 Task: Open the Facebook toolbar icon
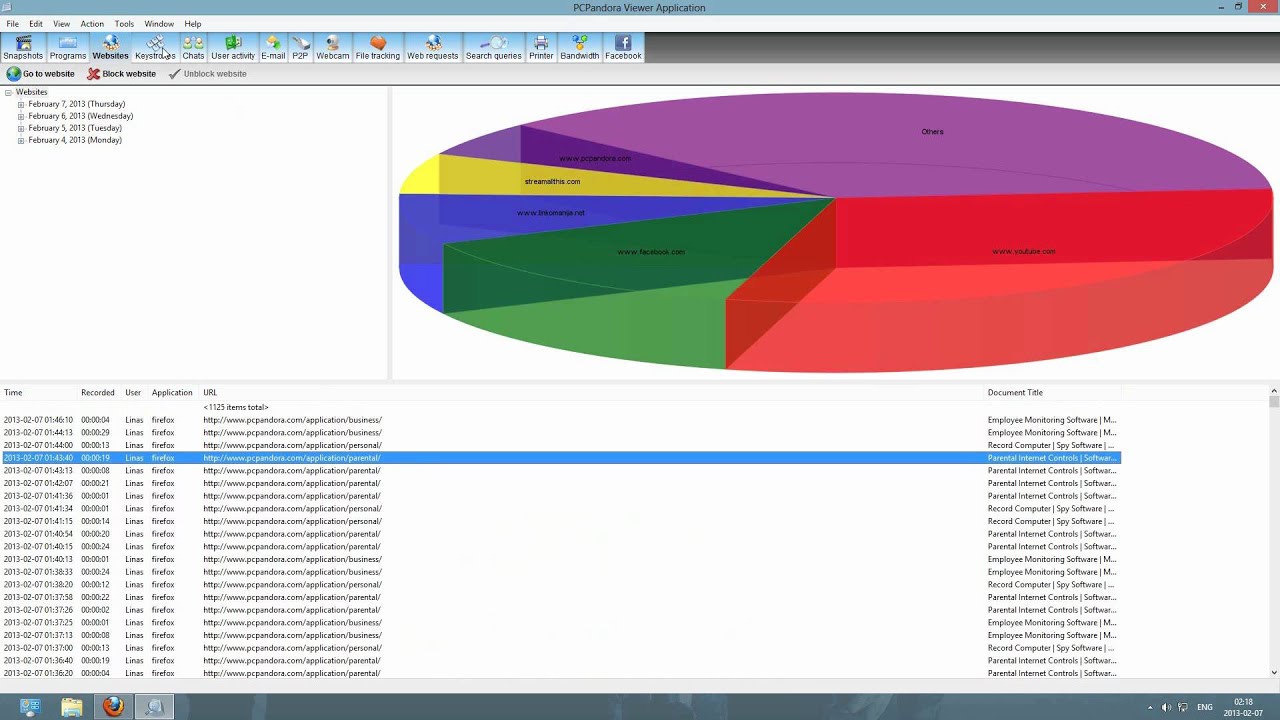623,47
